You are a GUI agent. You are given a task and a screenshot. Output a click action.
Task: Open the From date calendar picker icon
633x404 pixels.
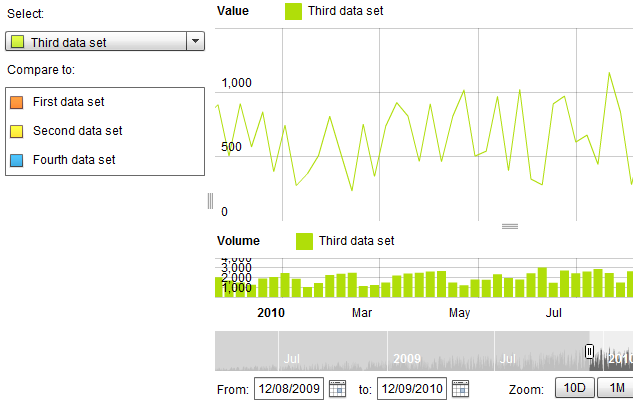coord(337,389)
